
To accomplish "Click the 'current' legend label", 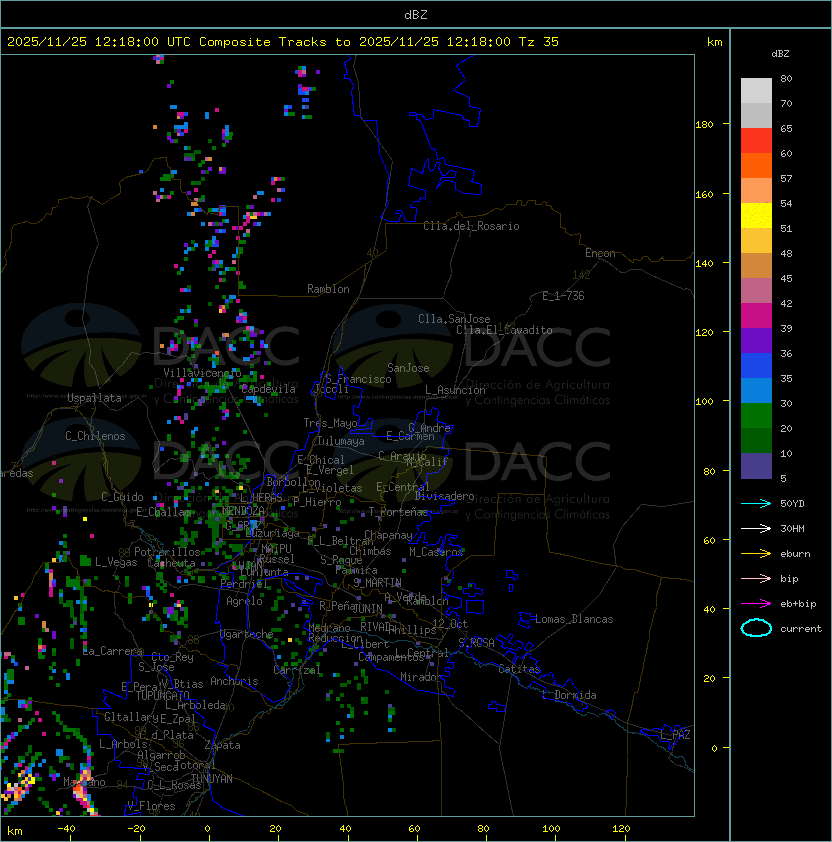I will coord(801,629).
